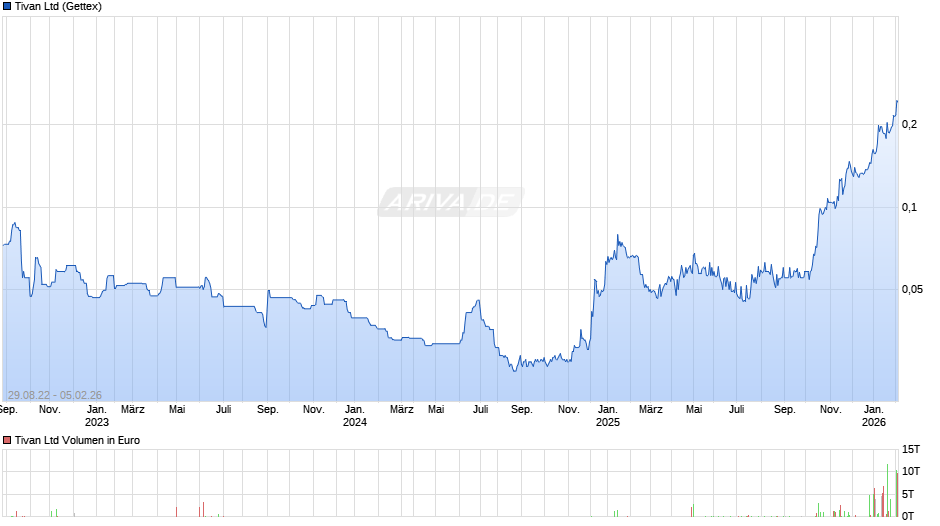Click the 'Nov.' label before Jan. 2026

(x=830, y=410)
